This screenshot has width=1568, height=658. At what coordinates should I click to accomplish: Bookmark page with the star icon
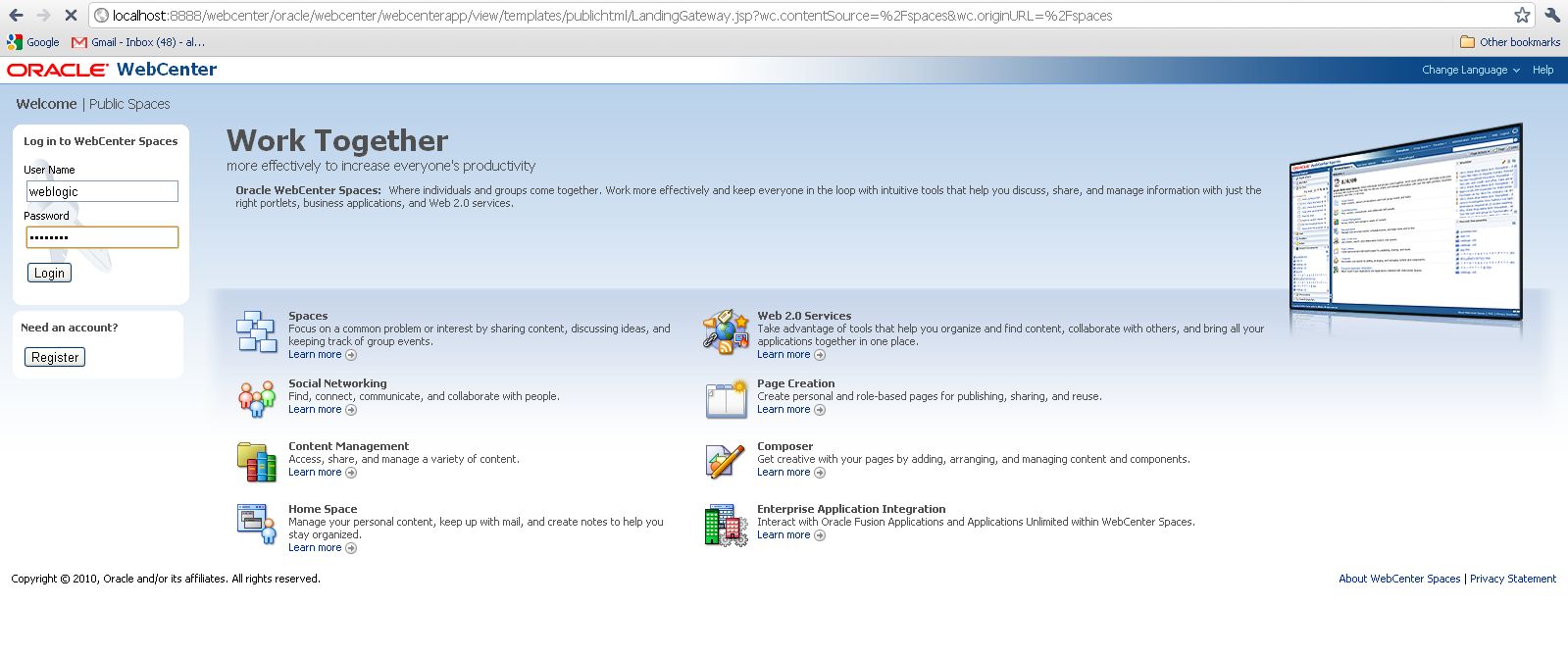pyautogui.click(x=1522, y=15)
